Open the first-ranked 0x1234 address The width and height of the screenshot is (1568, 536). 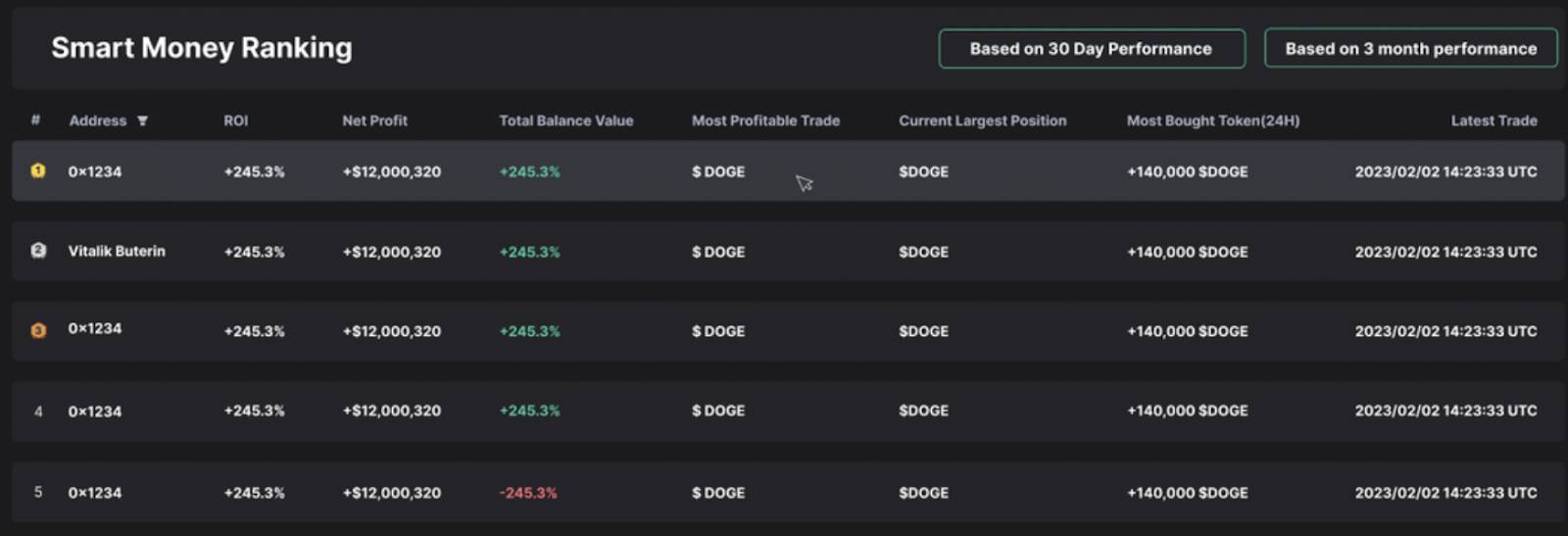point(95,171)
